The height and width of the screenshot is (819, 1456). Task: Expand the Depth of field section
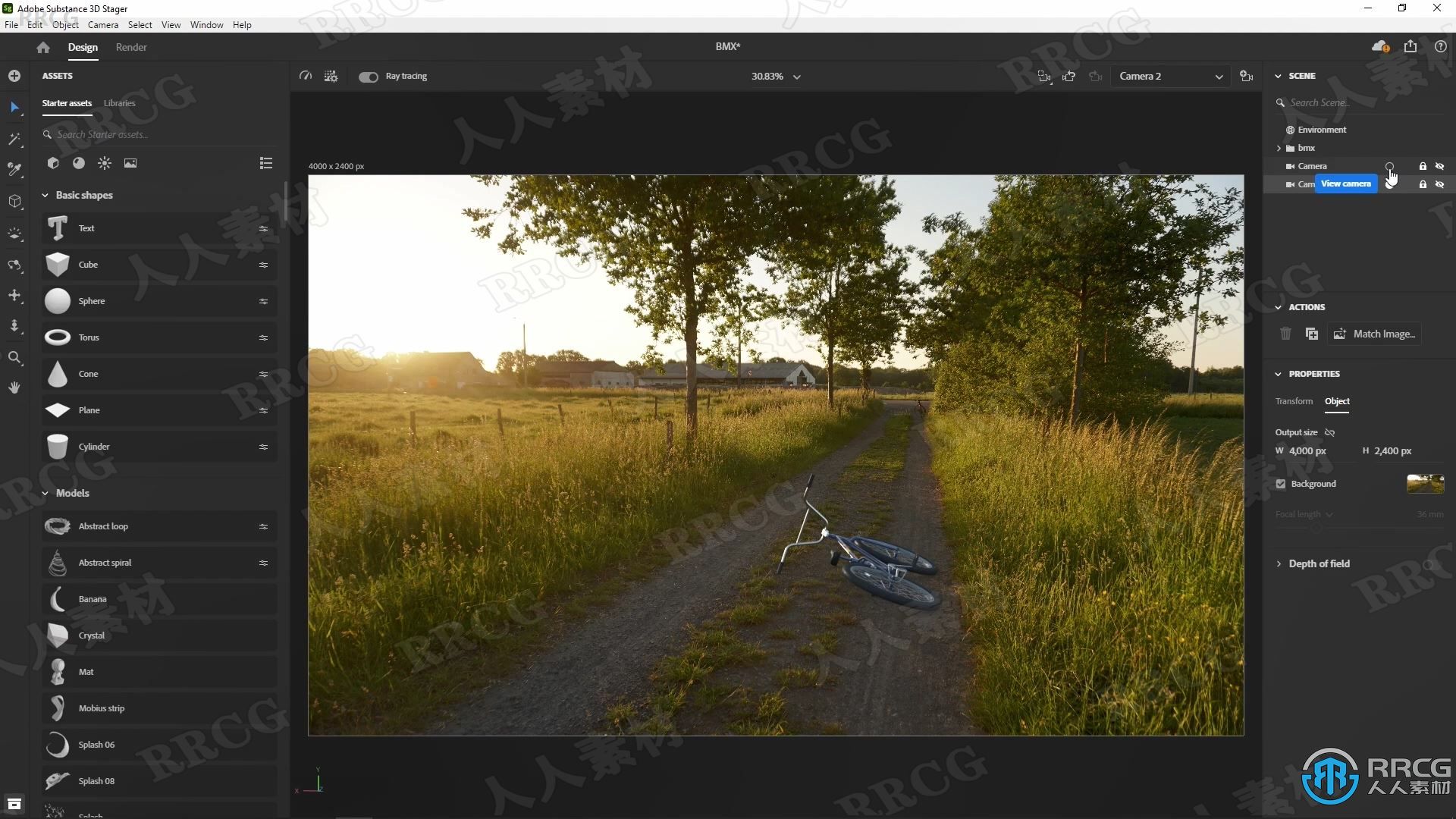[x=1280, y=563]
